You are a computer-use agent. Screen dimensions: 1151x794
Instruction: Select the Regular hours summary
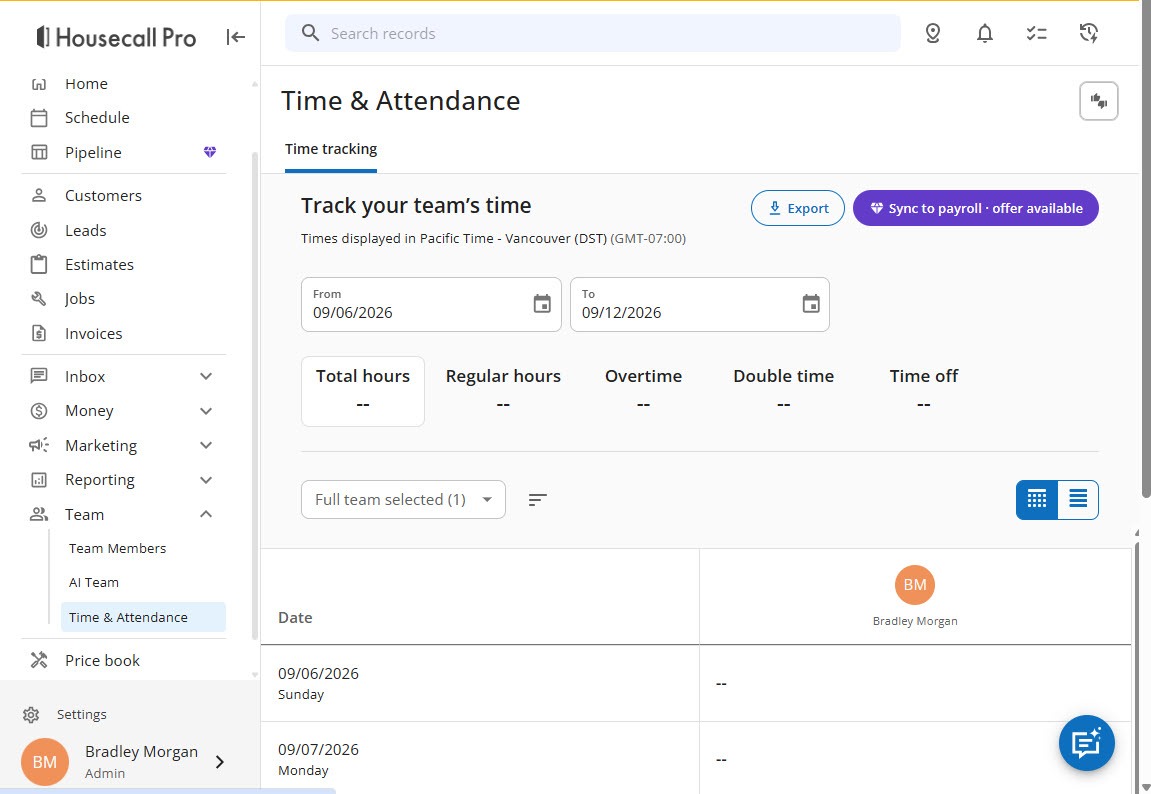503,390
